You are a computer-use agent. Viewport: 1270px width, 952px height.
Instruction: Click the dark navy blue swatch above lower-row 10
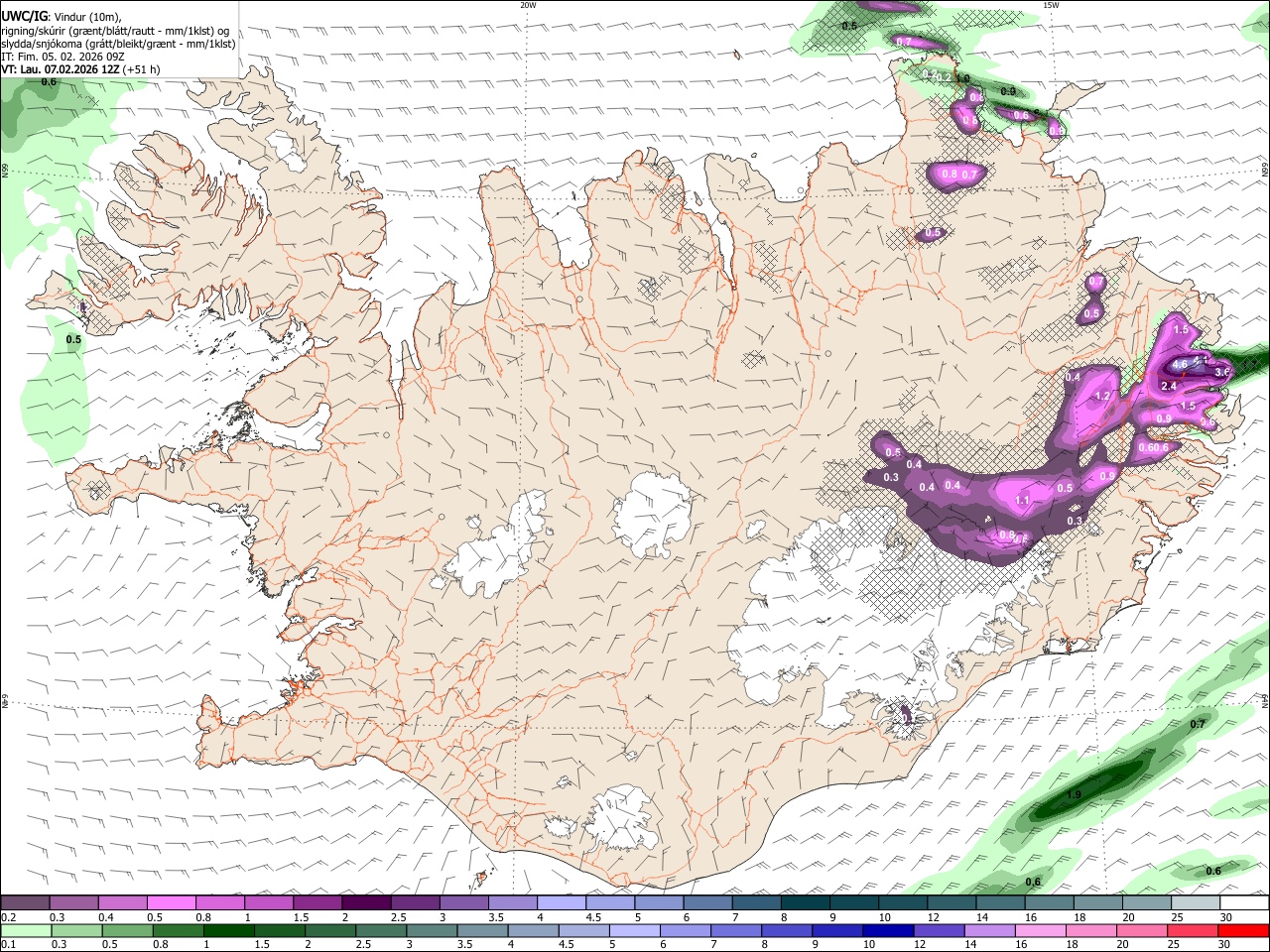pos(886,931)
